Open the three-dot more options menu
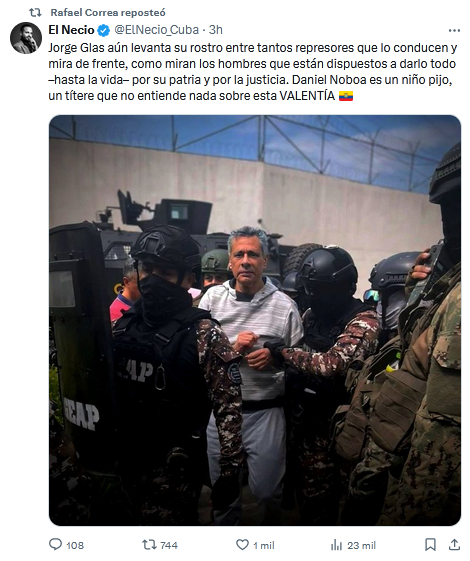The image size is (470, 561). (454, 31)
